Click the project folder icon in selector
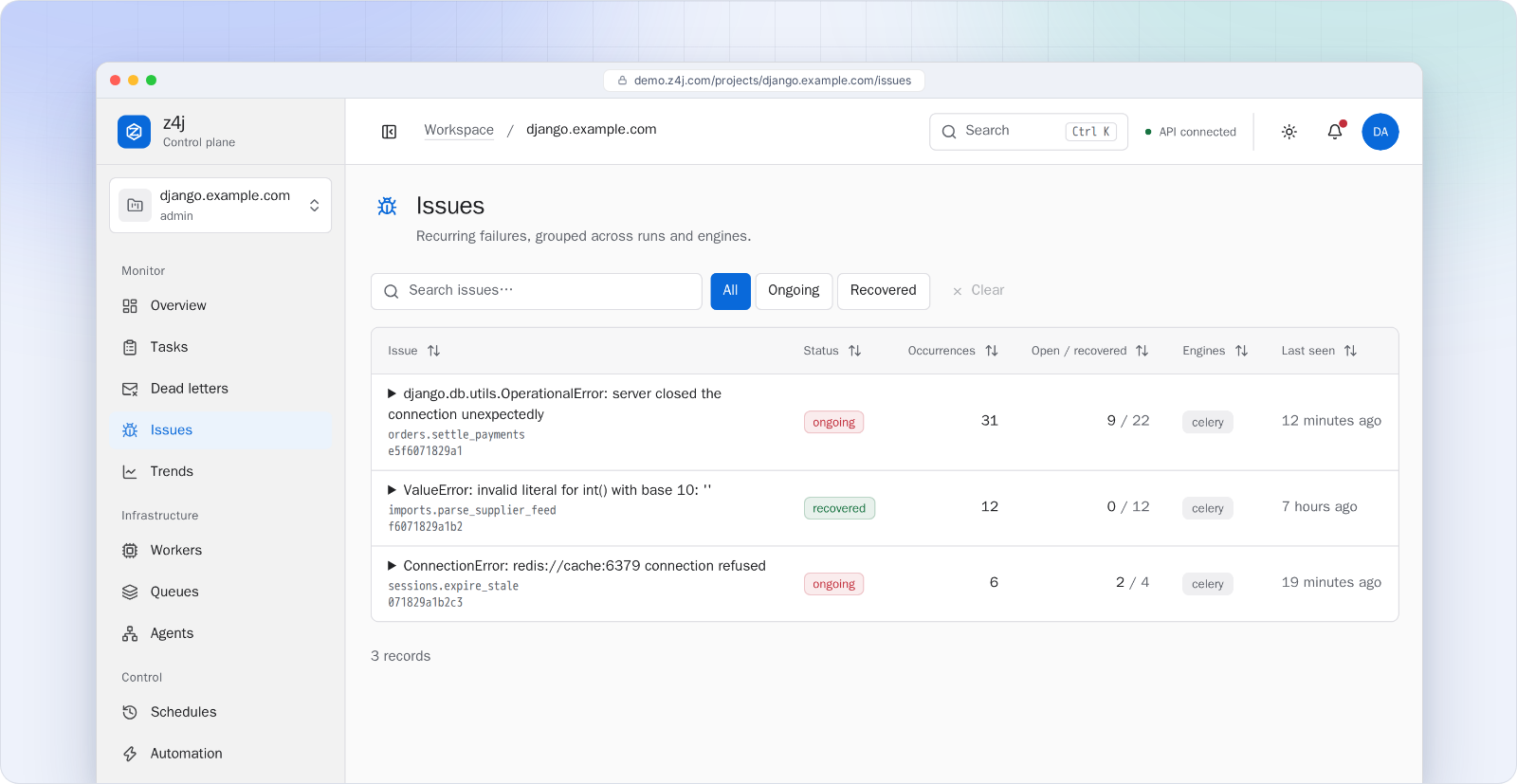This screenshot has width=1517, height=784. pyautogui.click(x=135, y=205)
